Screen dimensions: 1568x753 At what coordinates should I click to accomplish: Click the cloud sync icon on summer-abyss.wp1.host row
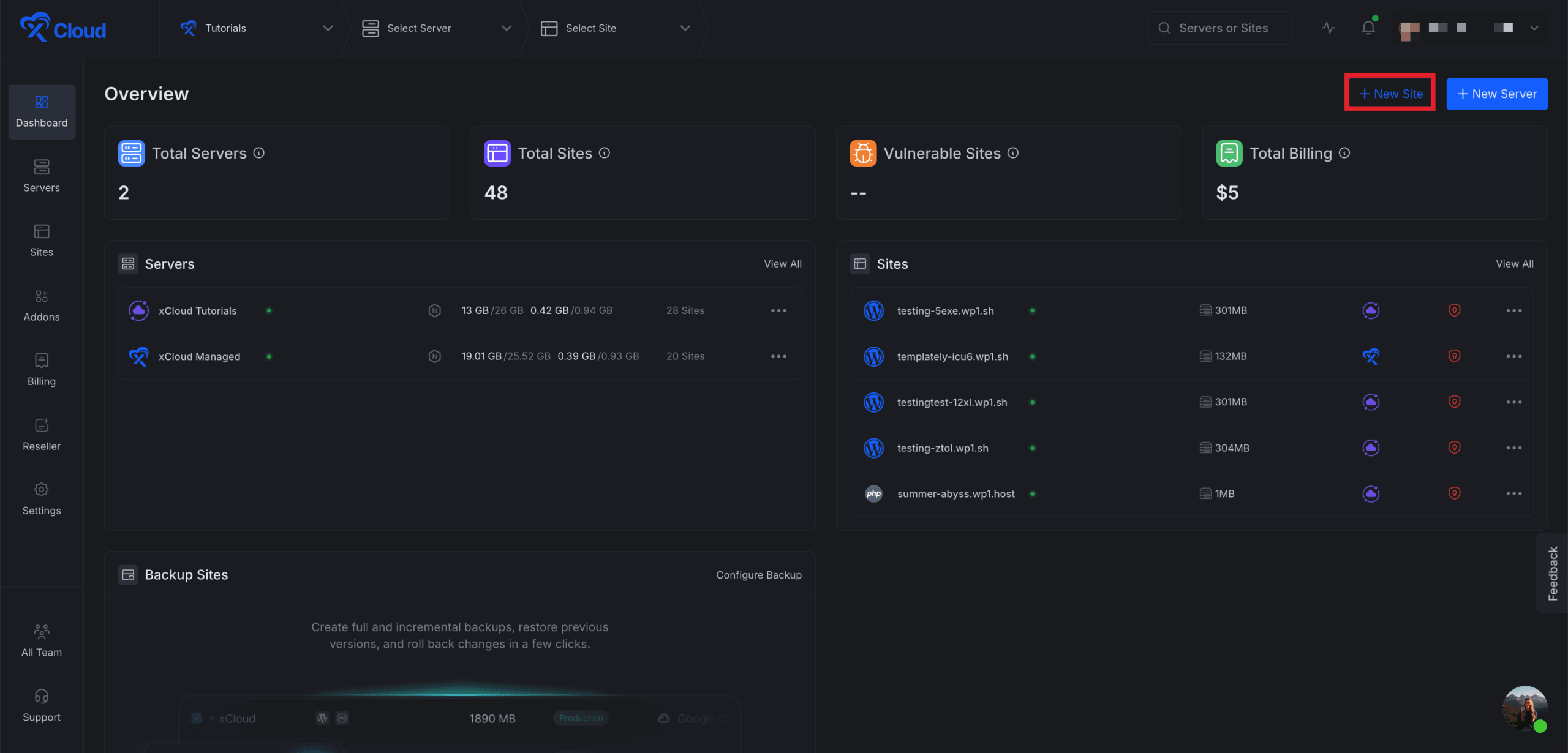coord(1371,493)
